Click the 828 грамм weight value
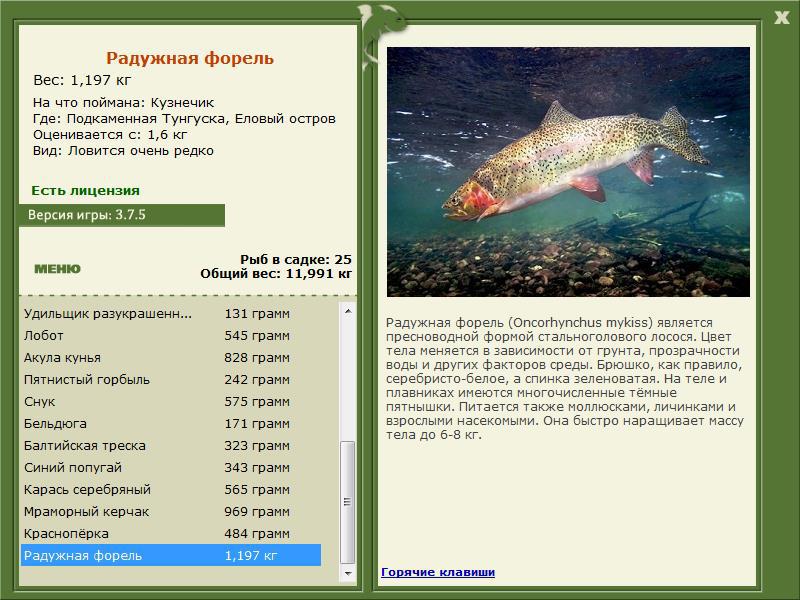800x600 pixels. [257, 358]
